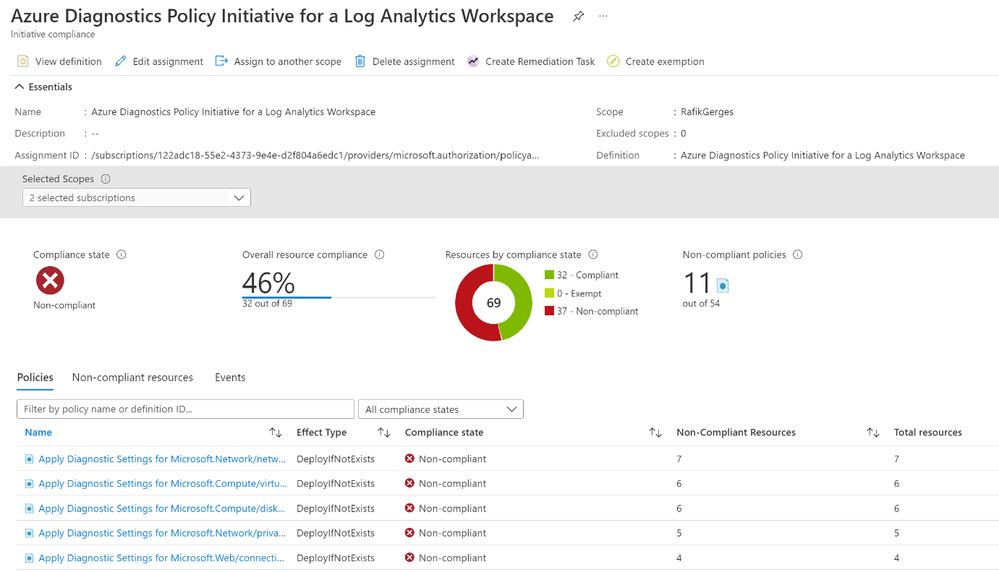Click the Assign to another scope icon
The image size is (999, 572).
(221, 61)
